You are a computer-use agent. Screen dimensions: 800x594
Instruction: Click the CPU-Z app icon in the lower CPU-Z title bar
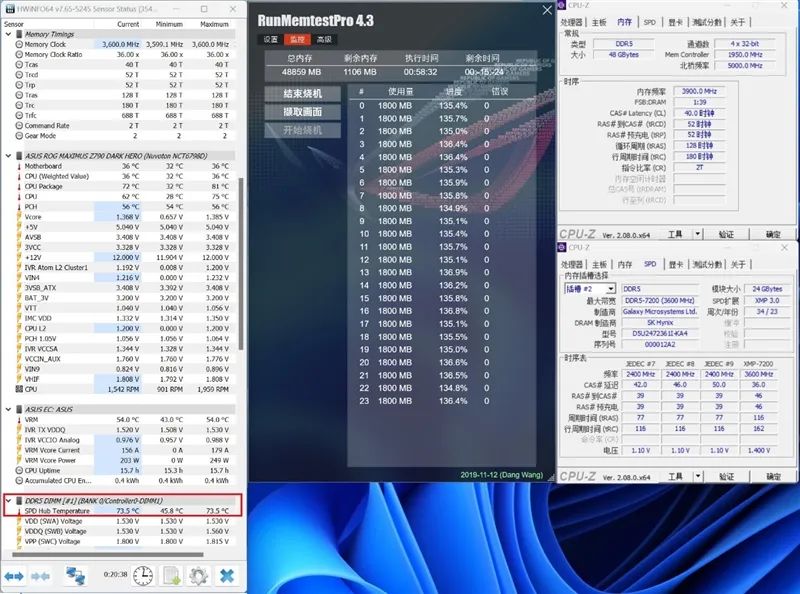pos(562,248)
